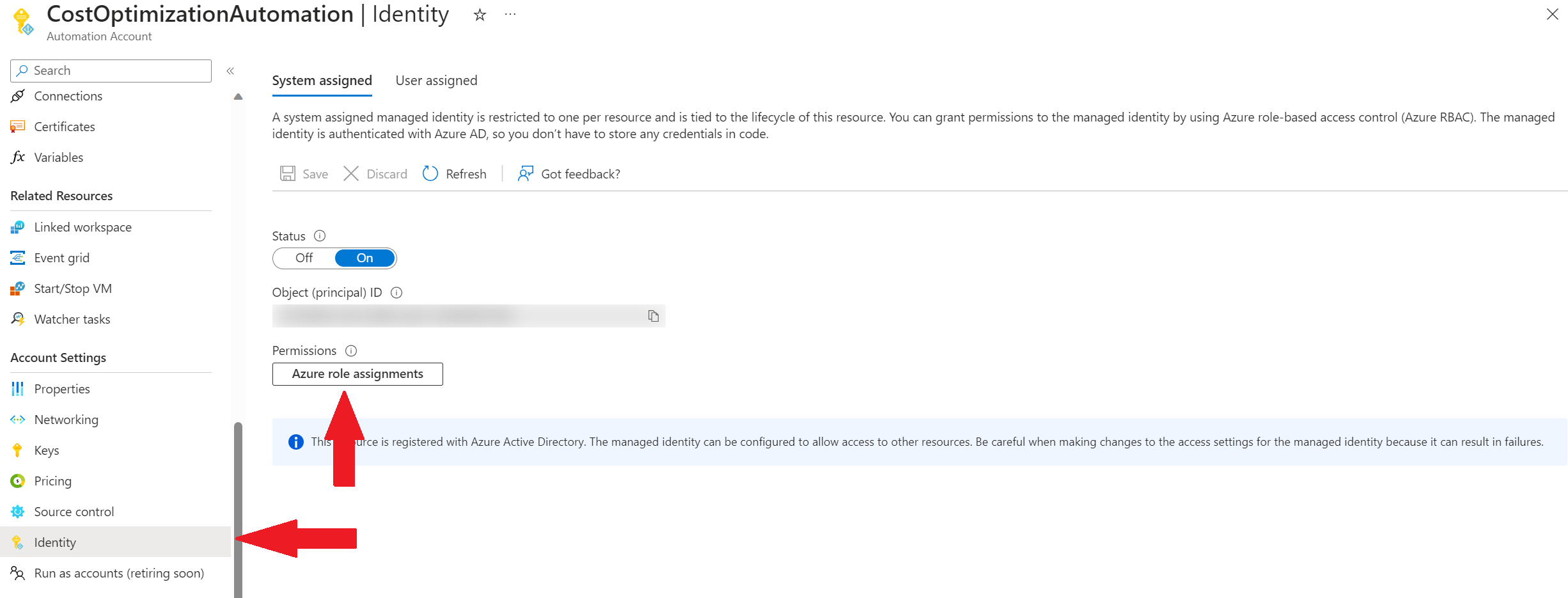Click the Object principal ID info icon

pos(396,292)
